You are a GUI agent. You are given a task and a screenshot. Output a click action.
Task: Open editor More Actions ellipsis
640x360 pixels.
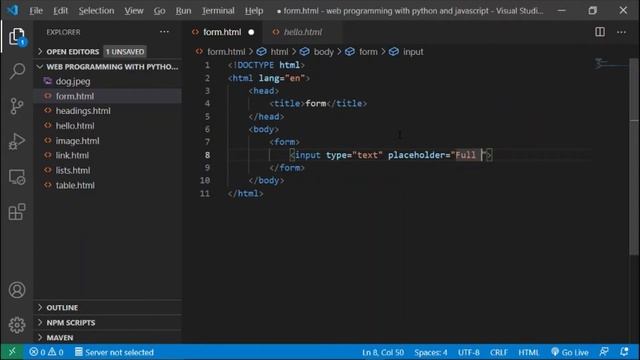click(621, 32)
